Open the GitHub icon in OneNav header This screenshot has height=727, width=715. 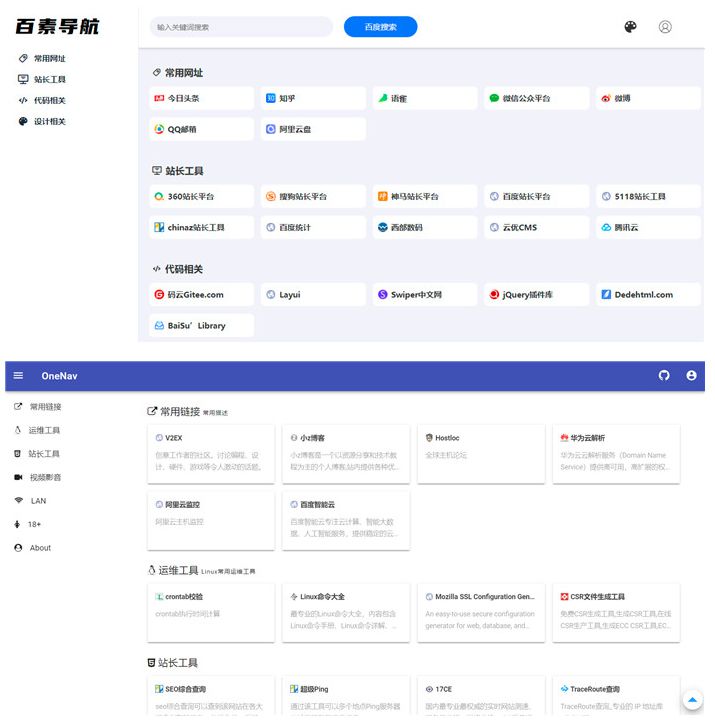click(x=664, y=376)
